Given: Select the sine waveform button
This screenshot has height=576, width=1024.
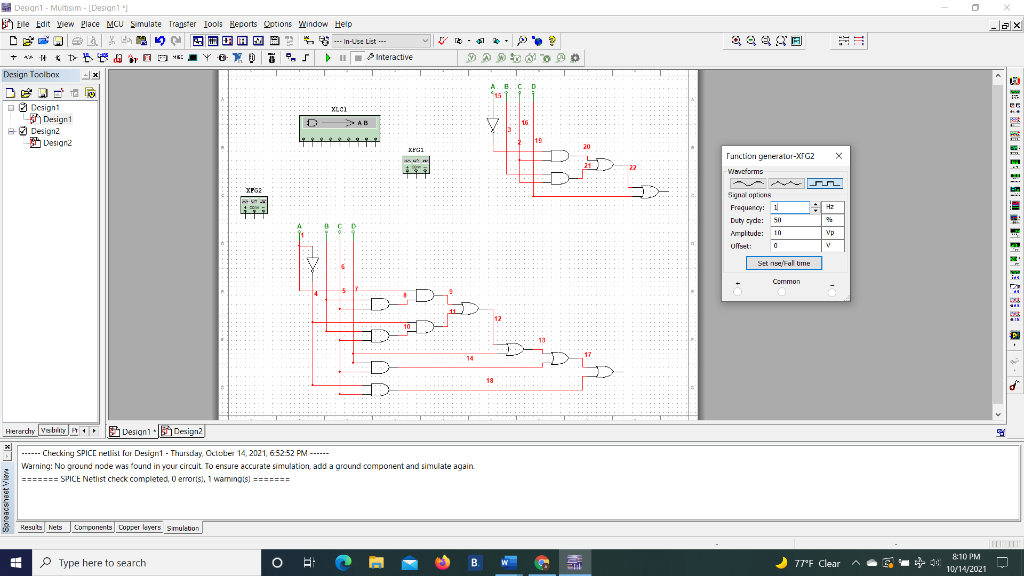Looking at the screenshot, I should pyautogui.click(x=748, y=183).
